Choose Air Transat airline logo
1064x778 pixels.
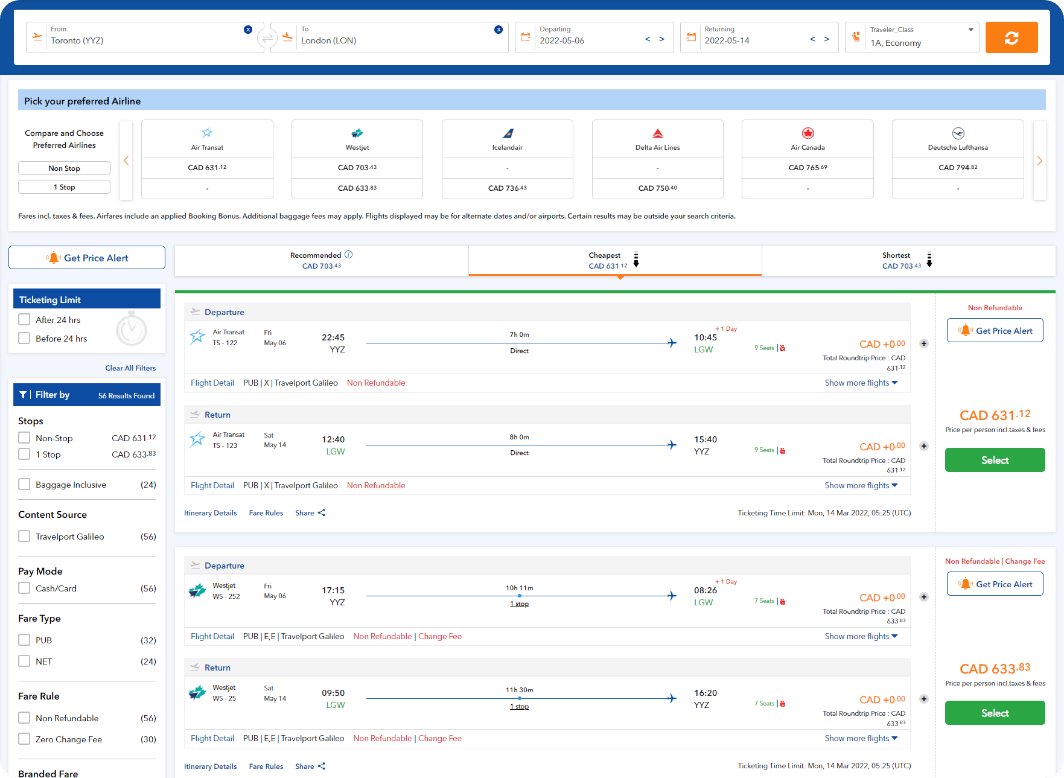(207, 133)
